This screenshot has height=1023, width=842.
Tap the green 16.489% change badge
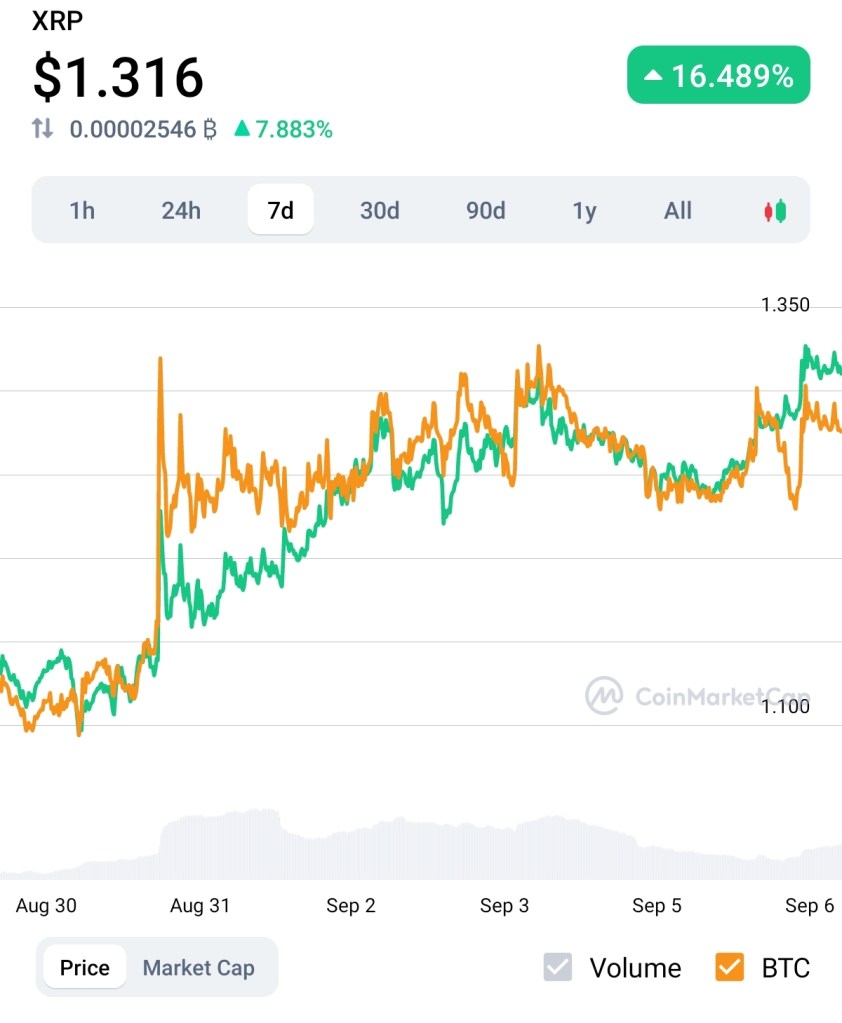coord(718,75)
